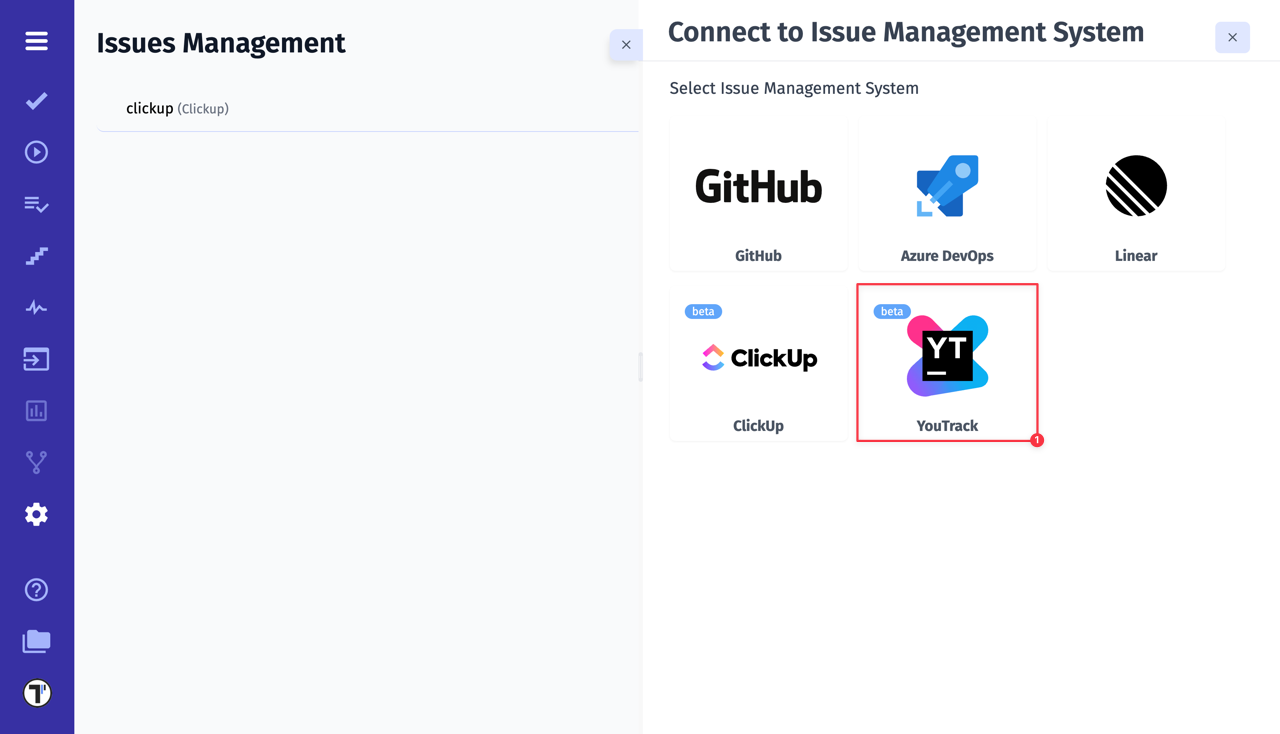This screenshot has height=734, width=1280.
Task: Select the Linear integration card
Action: coord(1135,195)
